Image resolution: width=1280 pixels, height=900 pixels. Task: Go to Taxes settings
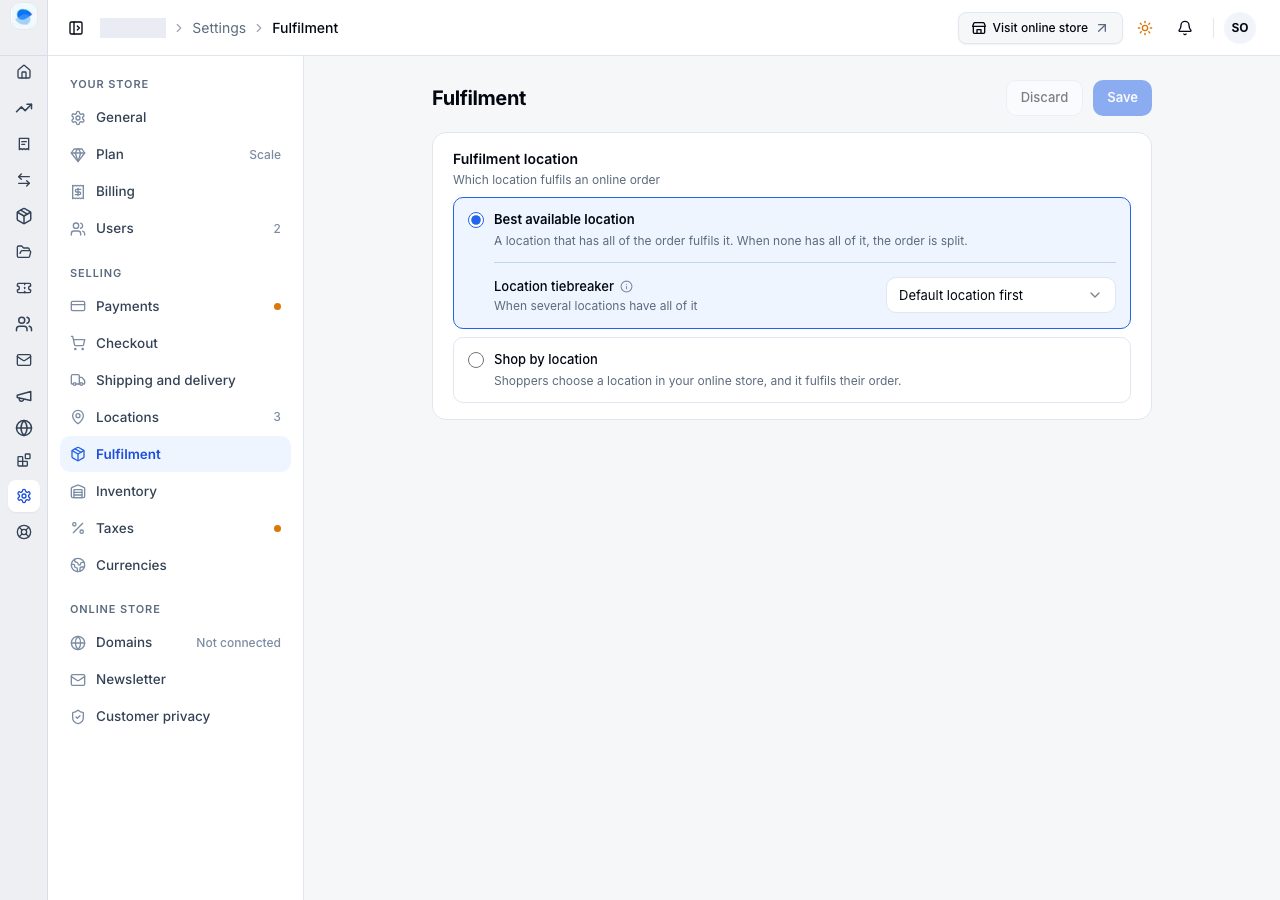(x=175, y=528)
